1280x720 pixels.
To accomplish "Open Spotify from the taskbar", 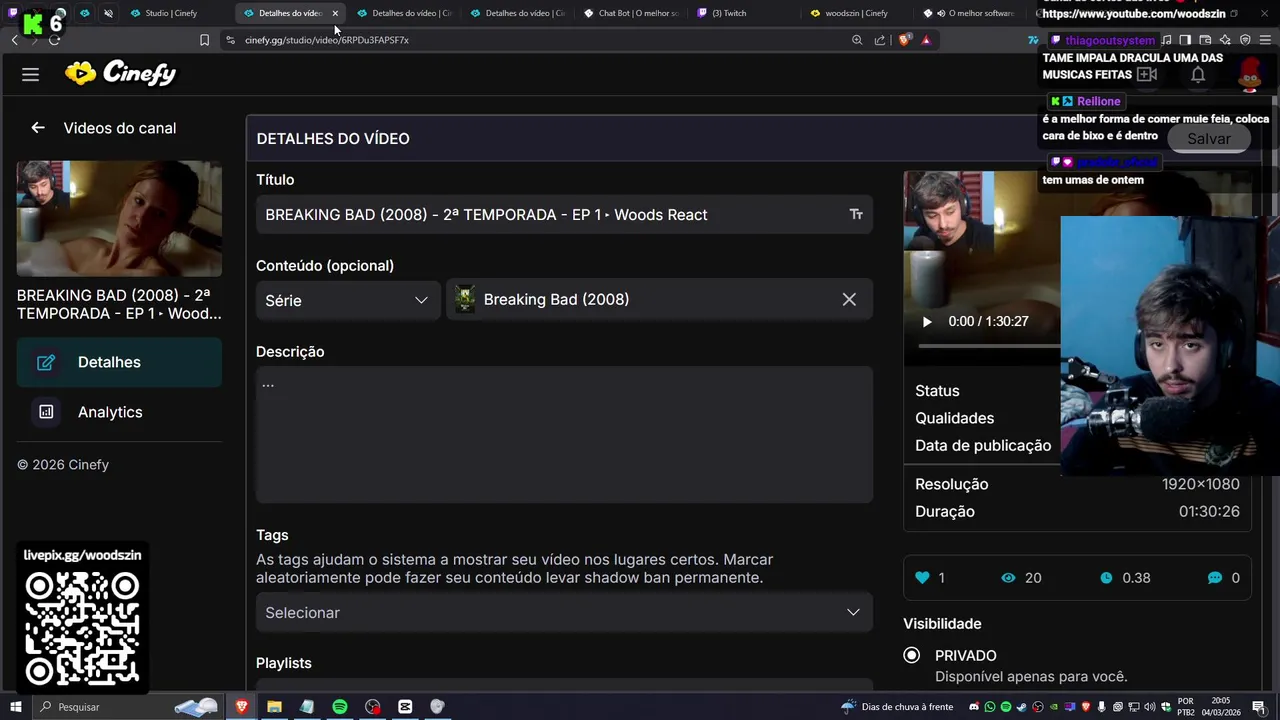I will tap(340, 707).
